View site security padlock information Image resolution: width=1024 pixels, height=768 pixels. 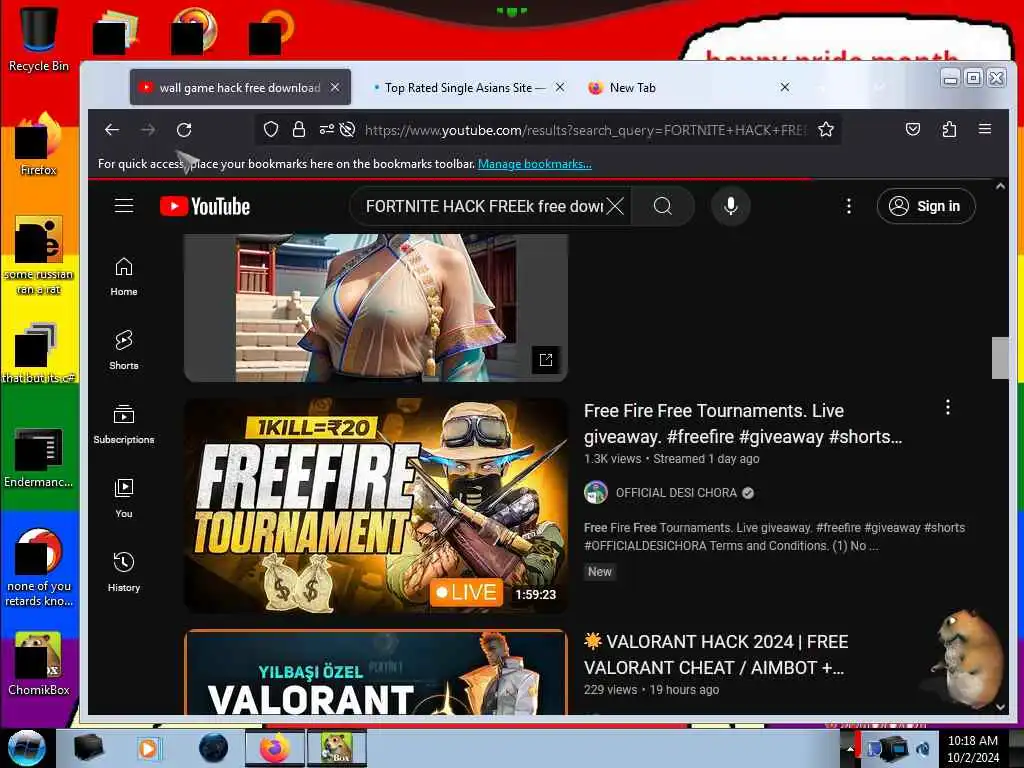[299, 129]
